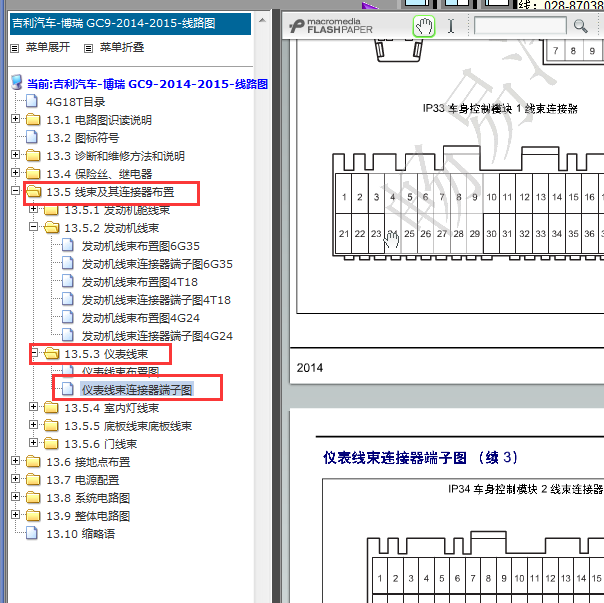Viewport: 604px width, 603px height.
Task: Click the folder icon of 13.5.6 门线束
Action: click(51, 443)
